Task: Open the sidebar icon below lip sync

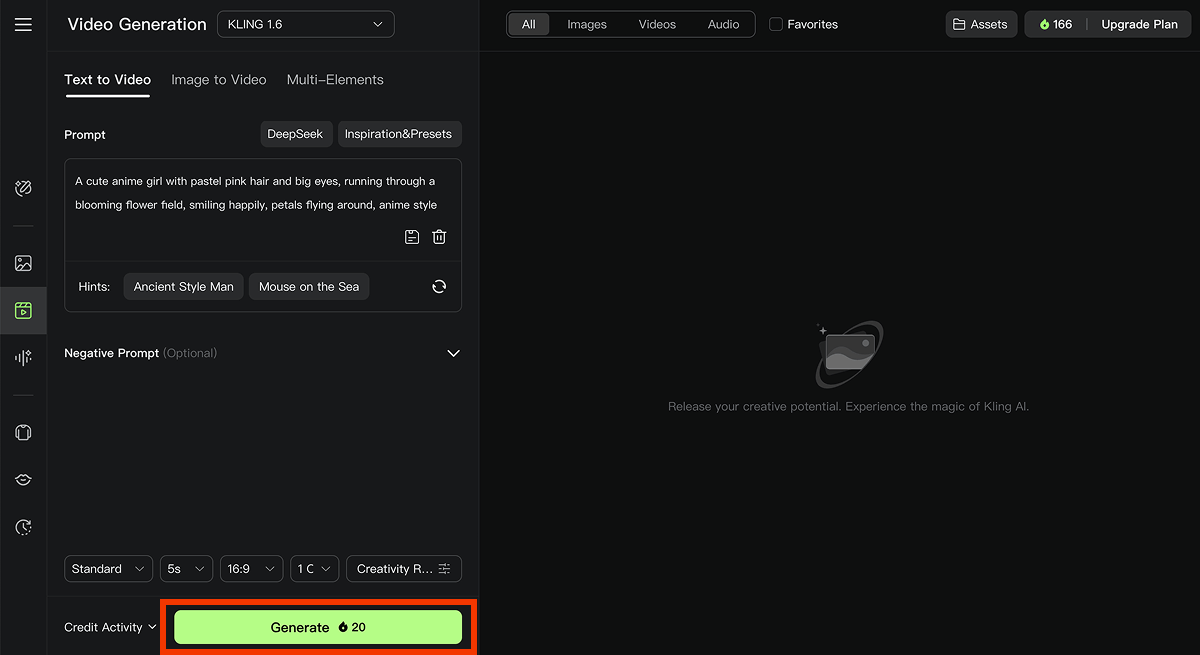Action: coord(23,527)
